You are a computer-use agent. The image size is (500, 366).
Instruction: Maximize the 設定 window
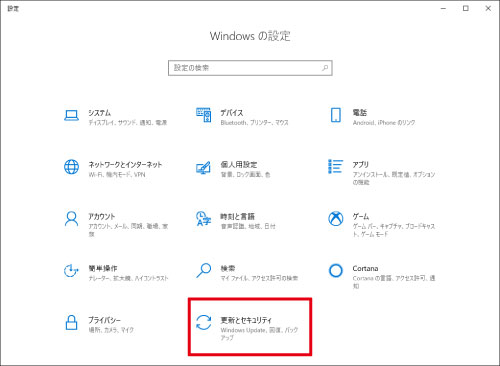pyautogui.click(x=466, y=9)
